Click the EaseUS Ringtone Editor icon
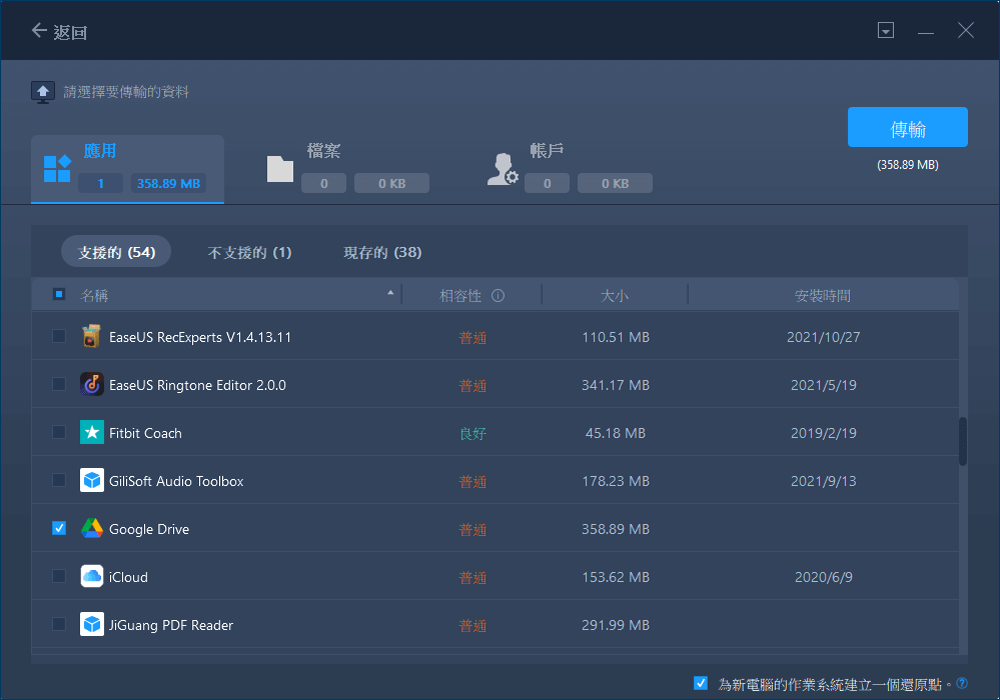Screen dimensions: 1000x700 91,385
